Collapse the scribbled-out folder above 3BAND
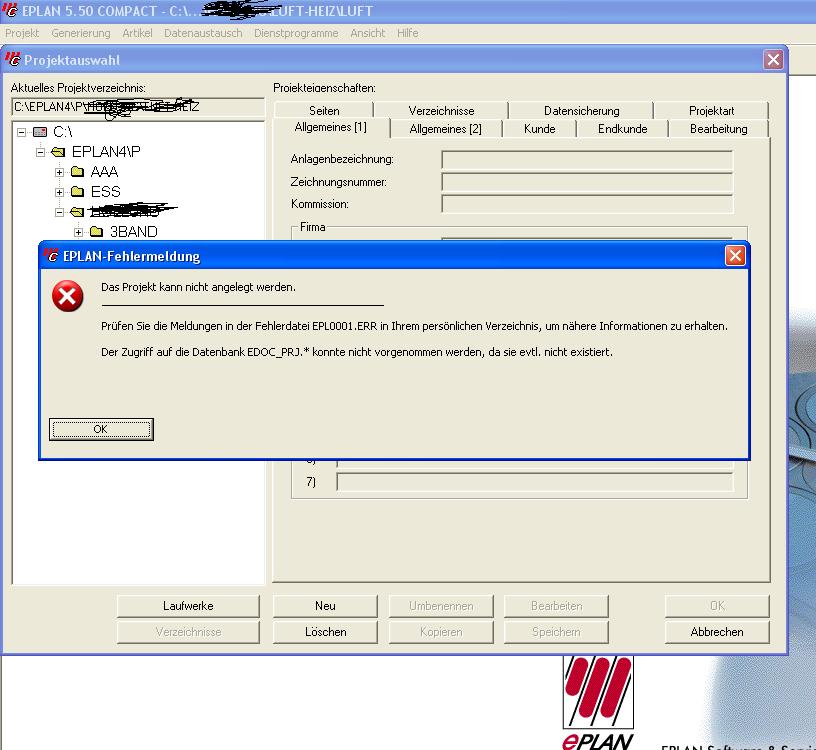 [59, 212]
